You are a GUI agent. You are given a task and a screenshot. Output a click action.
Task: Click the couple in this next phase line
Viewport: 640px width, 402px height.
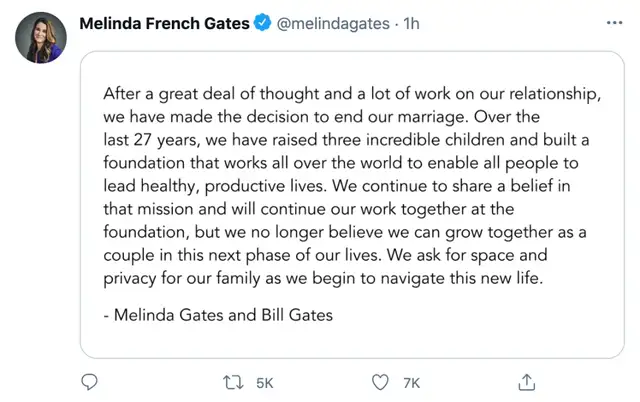click(325, 255)
